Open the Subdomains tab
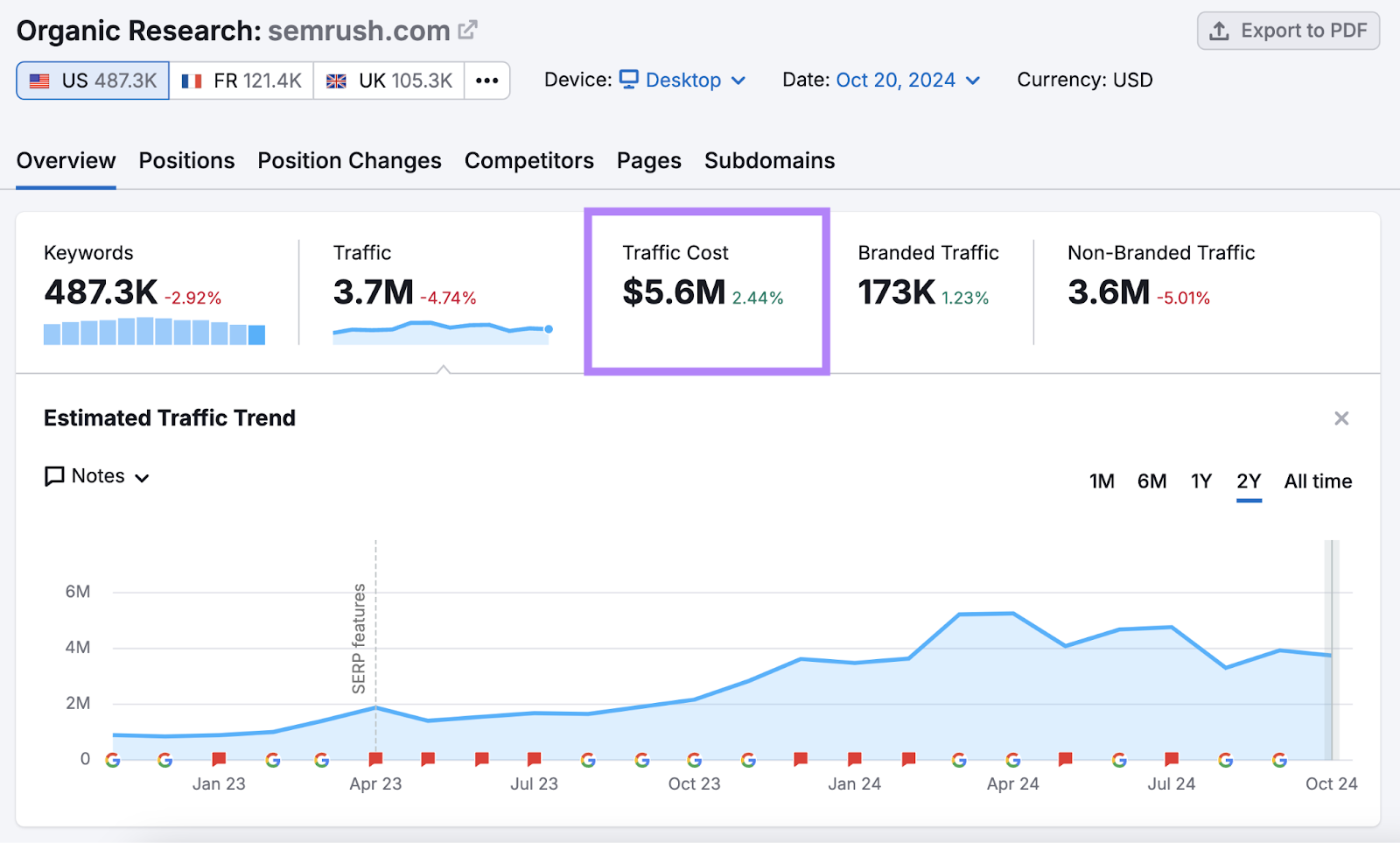Screen dimensions: 1400x843 point(769,161)
